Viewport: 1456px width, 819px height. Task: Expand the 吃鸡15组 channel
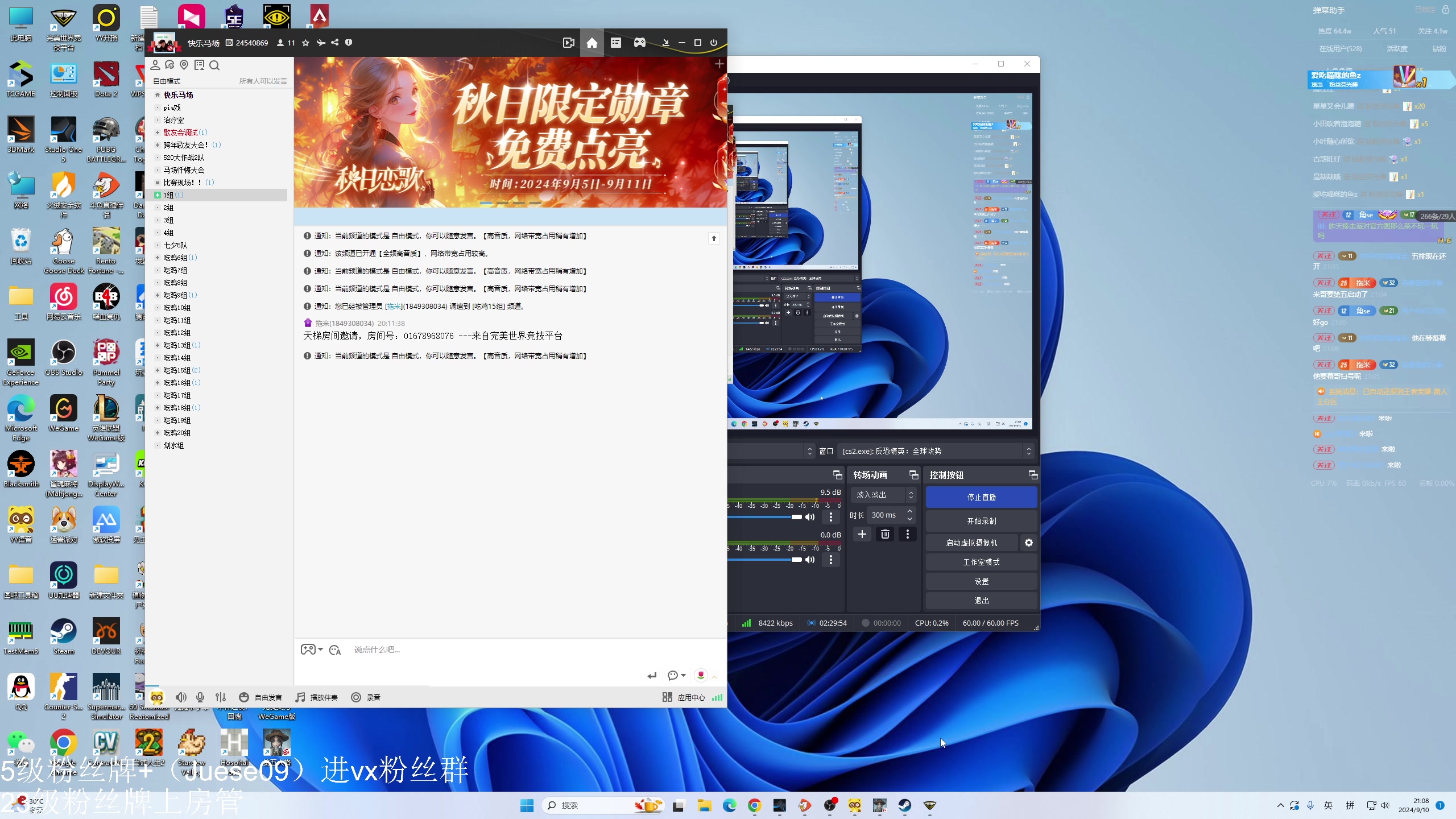pyautogui.click(x=158, y=370)
